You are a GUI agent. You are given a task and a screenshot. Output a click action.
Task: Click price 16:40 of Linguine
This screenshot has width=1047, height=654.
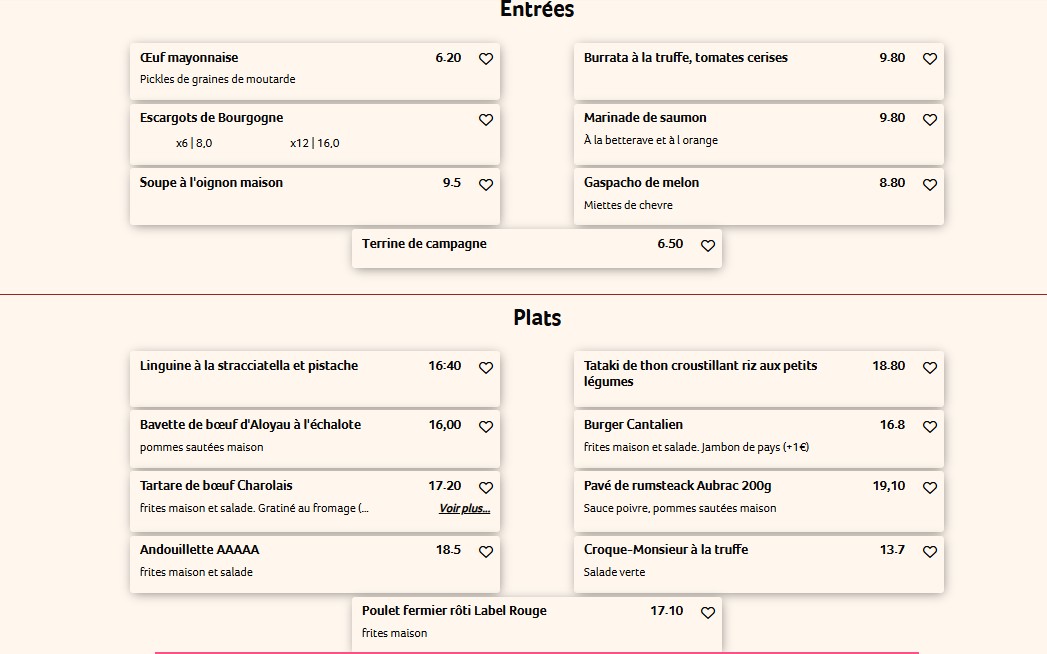point(445,365)
